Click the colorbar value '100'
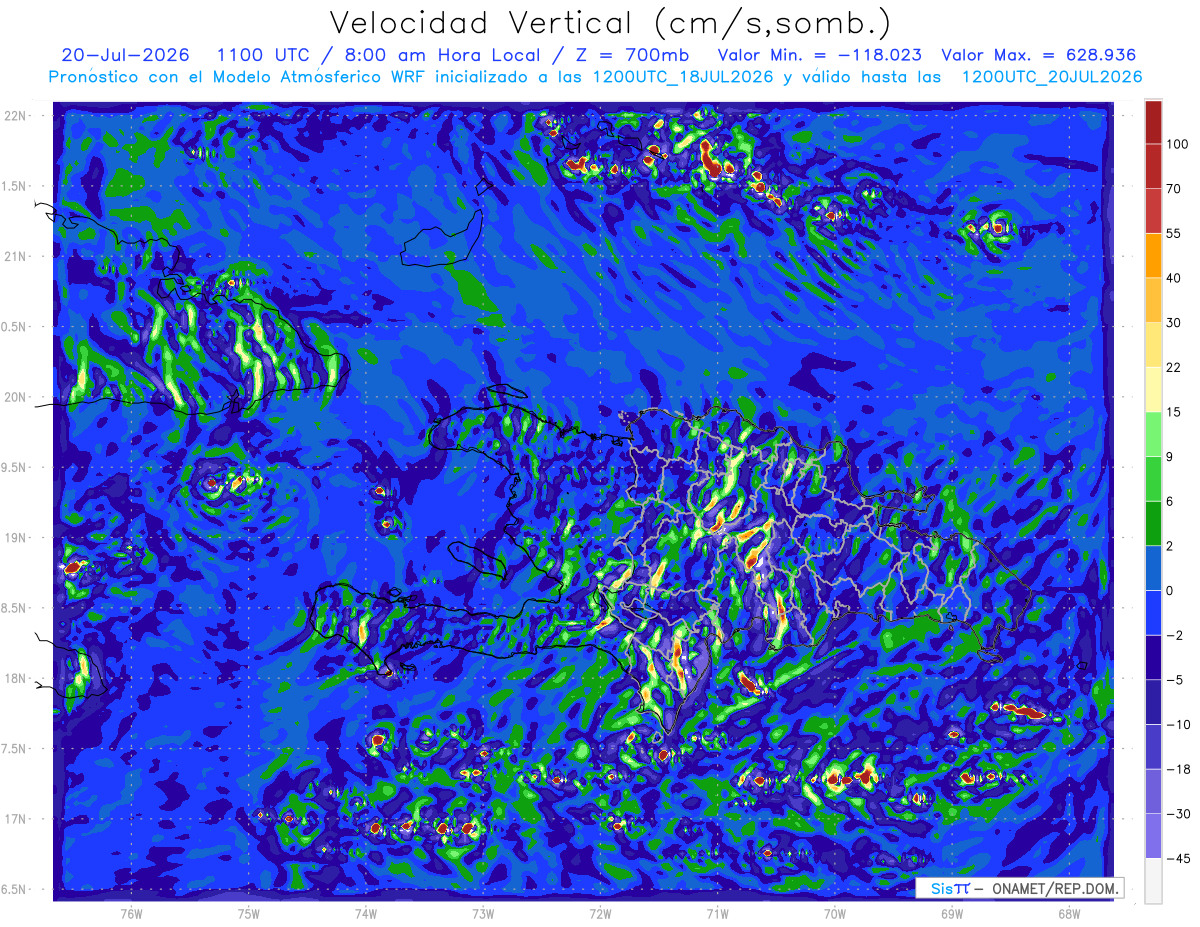This screenshot has height=927, width=1200. pos(1176,144)
